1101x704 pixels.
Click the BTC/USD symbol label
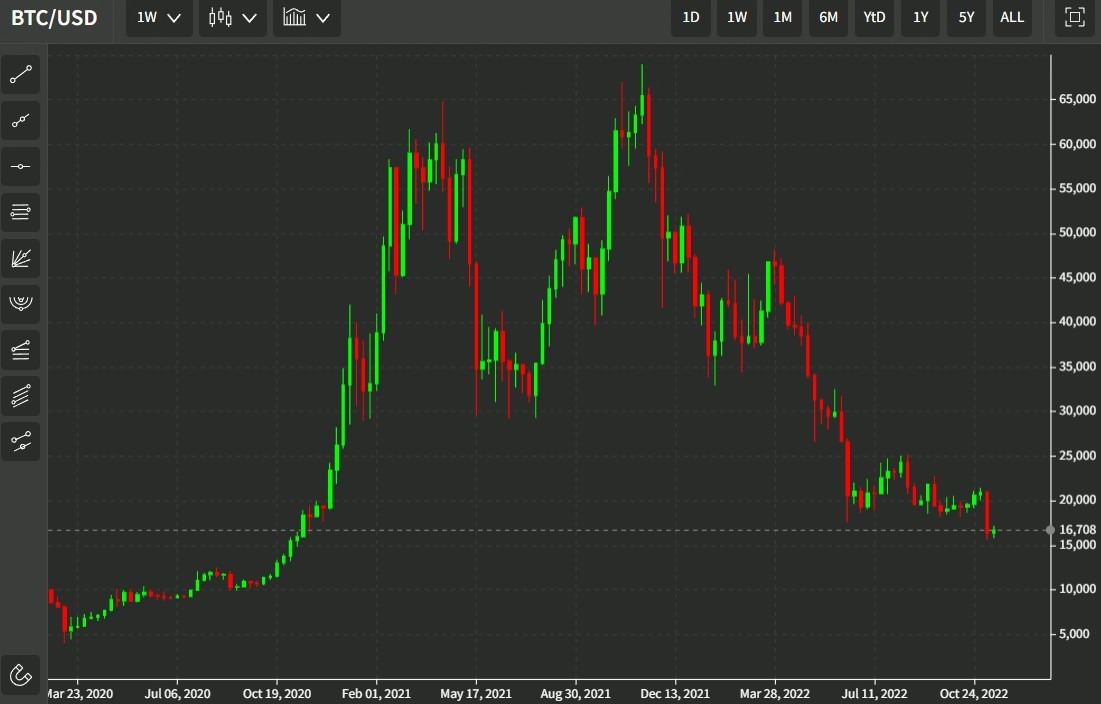pyautogui.click(x=54, y=18)
